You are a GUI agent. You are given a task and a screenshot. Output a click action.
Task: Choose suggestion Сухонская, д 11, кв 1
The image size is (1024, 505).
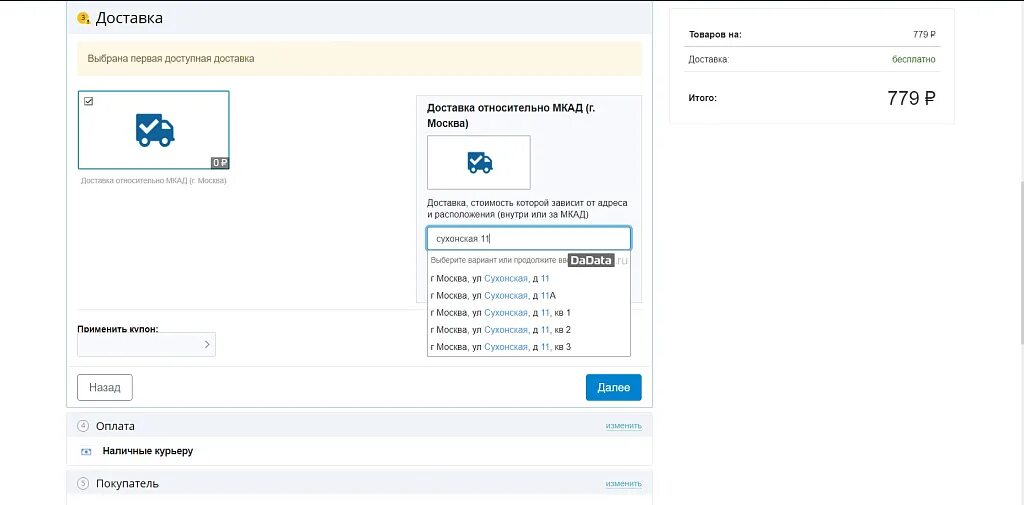[x=529, y=312]
